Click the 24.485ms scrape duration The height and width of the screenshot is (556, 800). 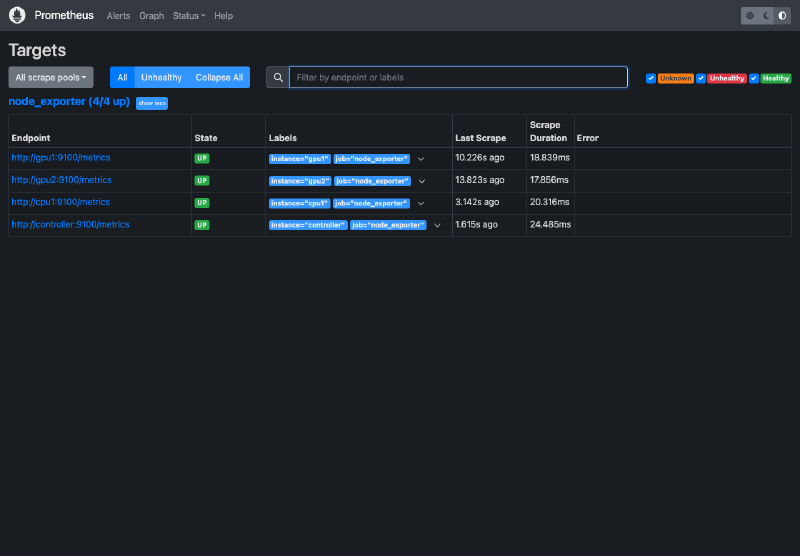point(550,224)
